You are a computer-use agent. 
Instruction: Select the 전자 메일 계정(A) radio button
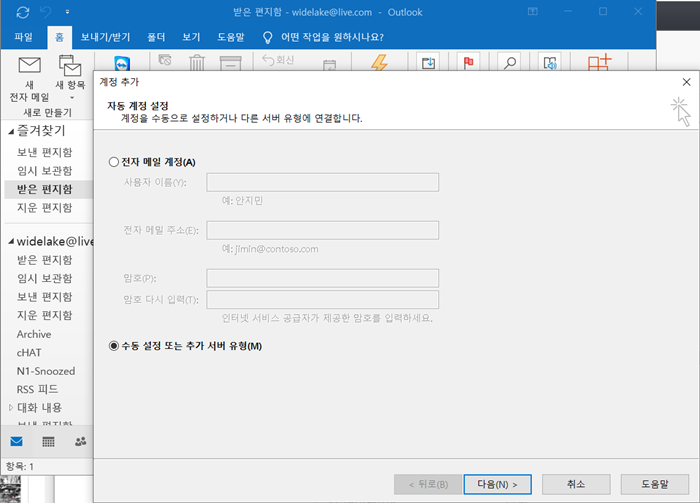coord(114,162)
